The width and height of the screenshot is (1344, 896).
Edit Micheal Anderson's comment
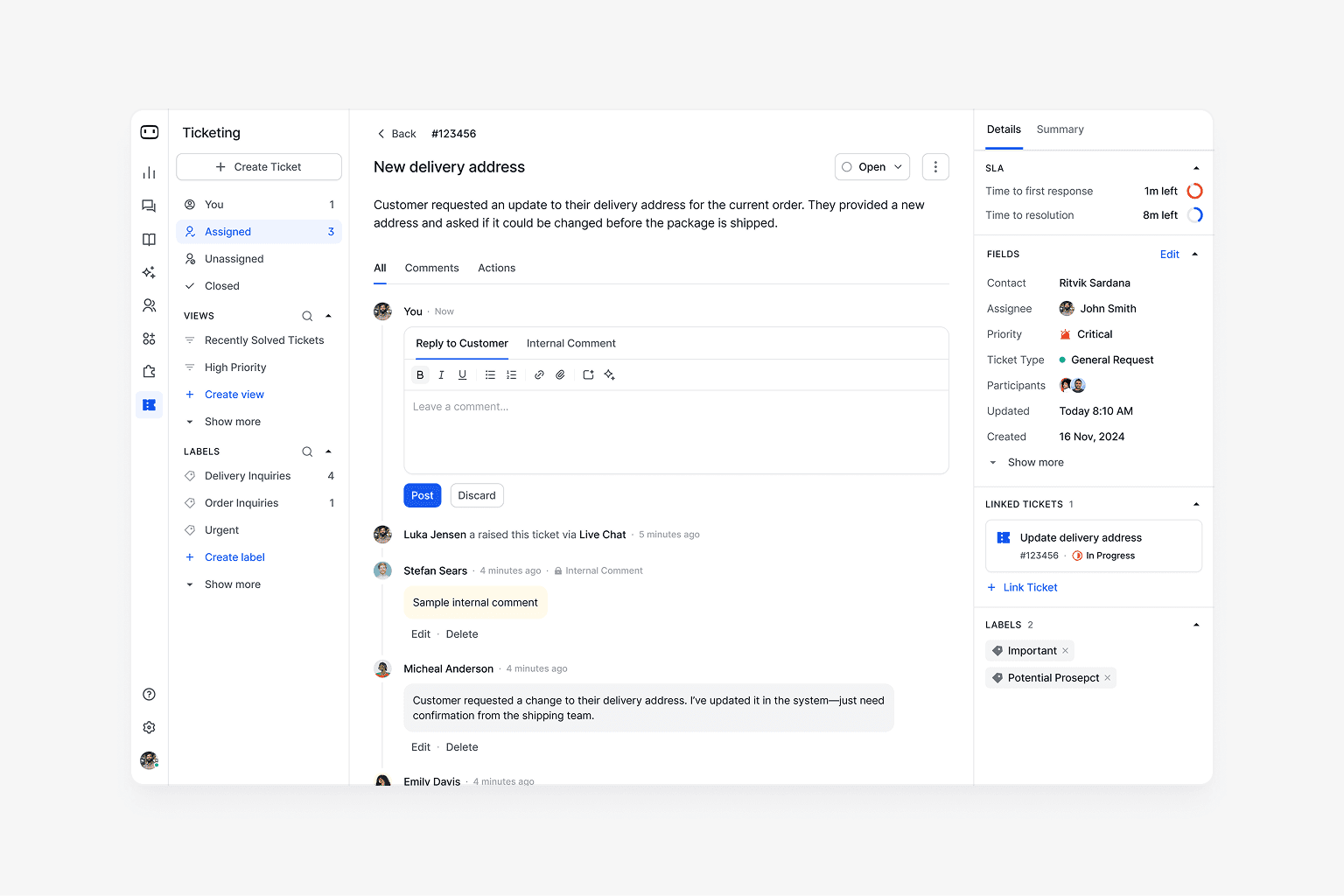421,747
